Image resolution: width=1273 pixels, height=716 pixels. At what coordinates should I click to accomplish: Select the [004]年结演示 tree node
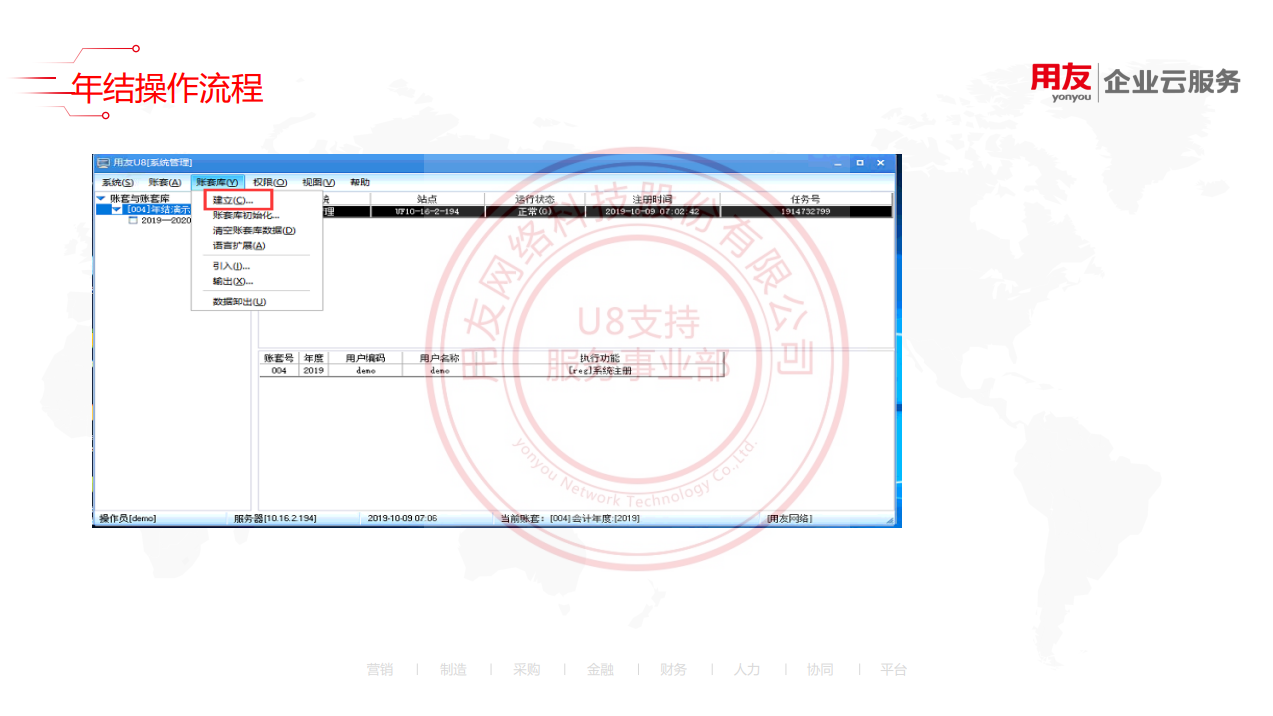pyautogui.click(x=158, y=210)
